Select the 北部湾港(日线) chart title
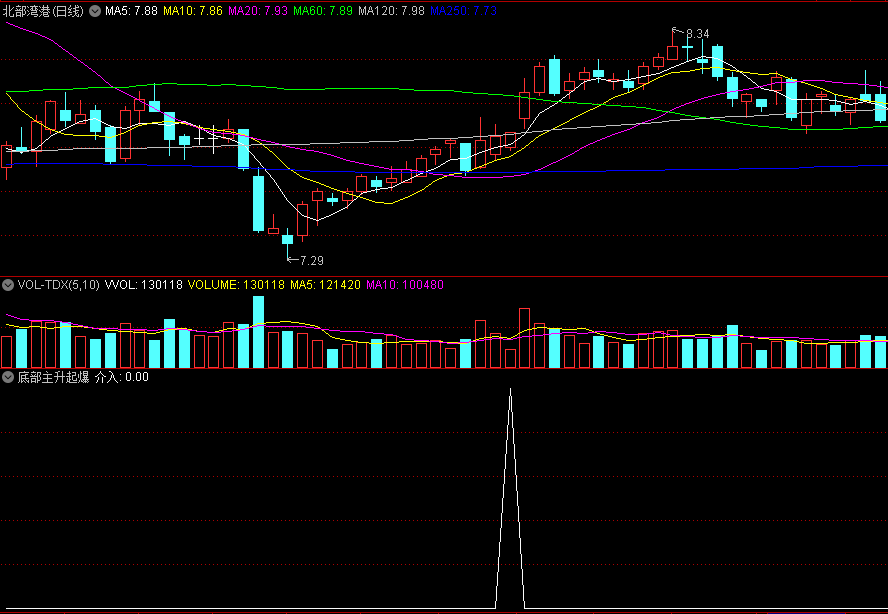The image size is (888, 614). (44, 11)
